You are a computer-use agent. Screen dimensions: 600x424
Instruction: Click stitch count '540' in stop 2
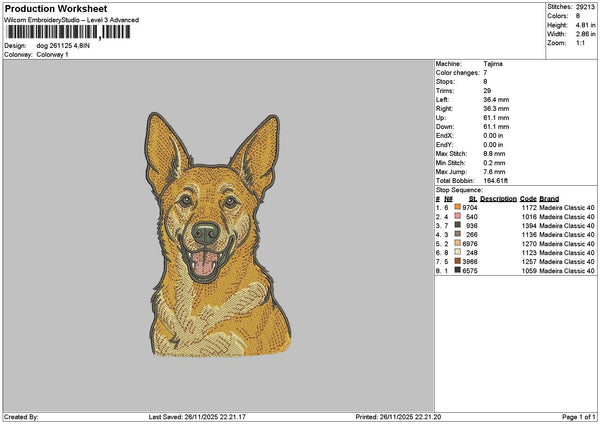[x=472, y=217]
